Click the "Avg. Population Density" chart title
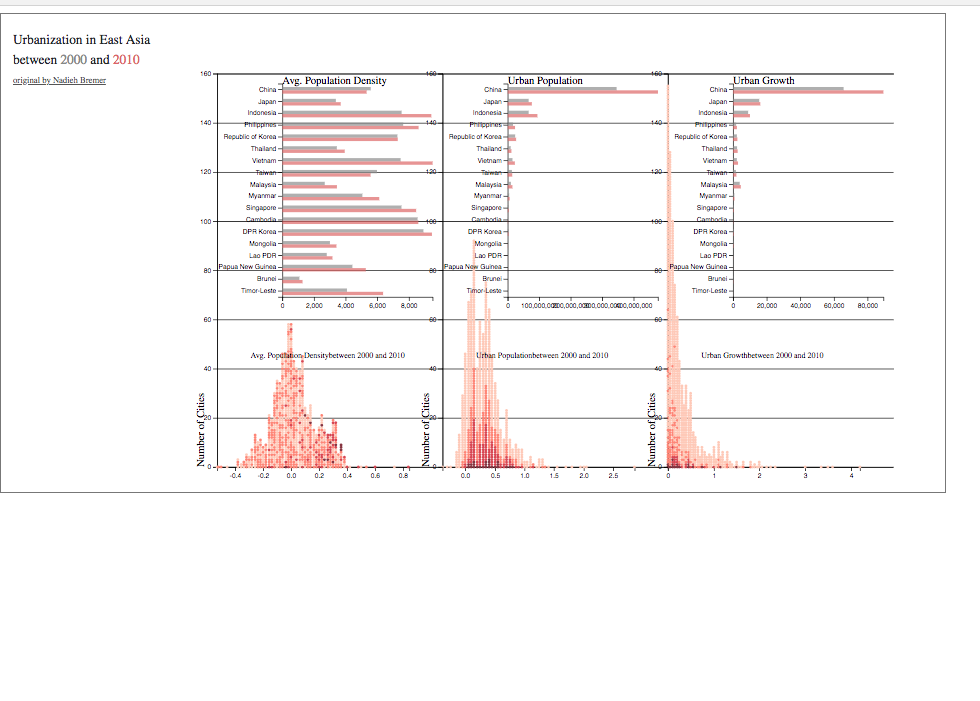This screenshot has width=980, height=701. pyautogui.click(x=334, y=81)
